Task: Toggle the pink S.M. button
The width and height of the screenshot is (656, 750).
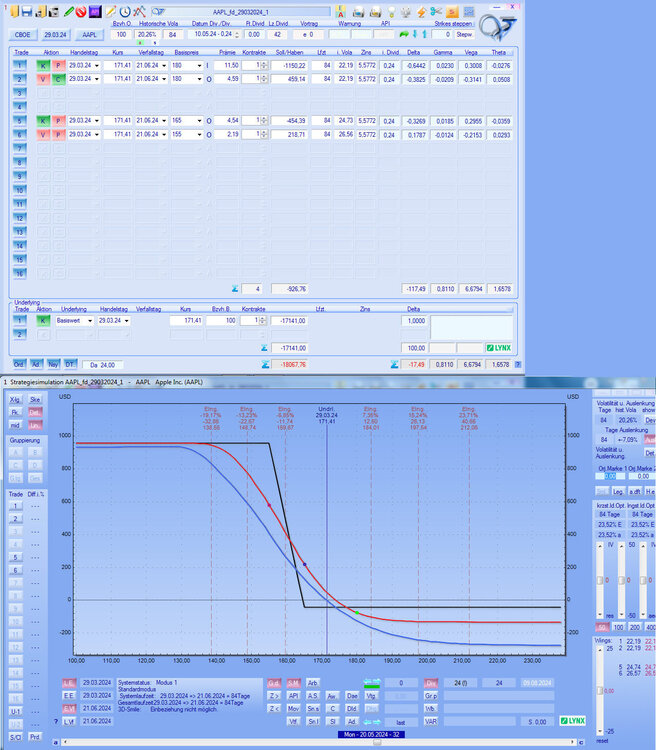Action: coord(293,683)
